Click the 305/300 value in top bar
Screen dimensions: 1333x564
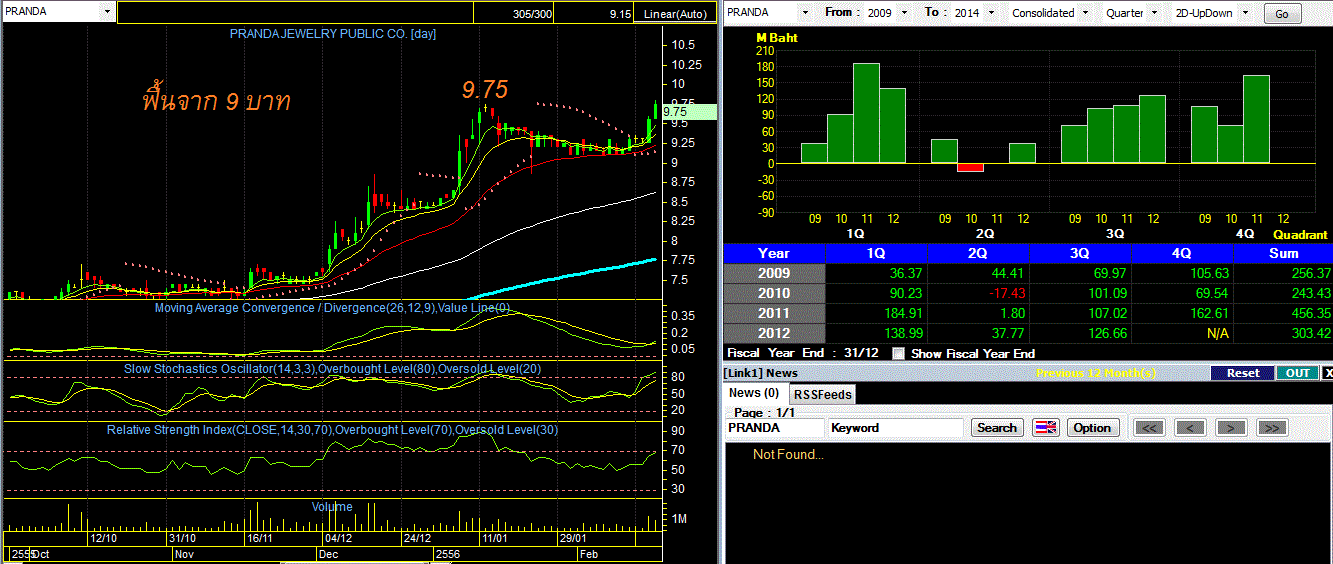click(531, 14)
